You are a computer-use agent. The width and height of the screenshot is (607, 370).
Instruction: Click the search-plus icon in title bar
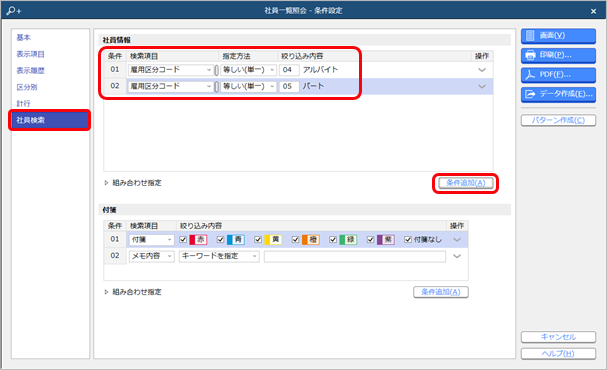[x=14, y=10]
